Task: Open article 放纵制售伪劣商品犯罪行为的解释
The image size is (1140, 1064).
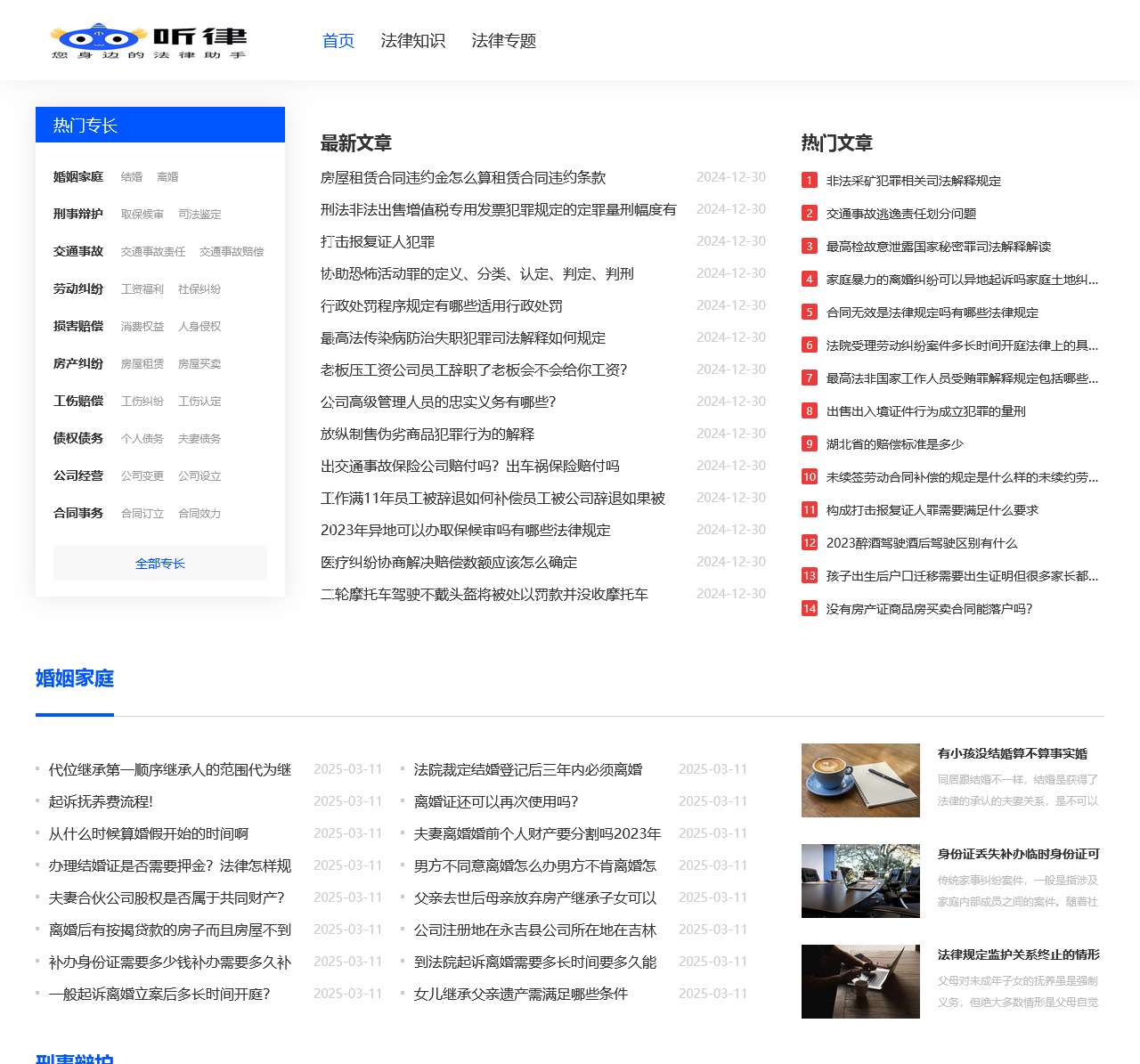Action: click(x=427, y=435)
